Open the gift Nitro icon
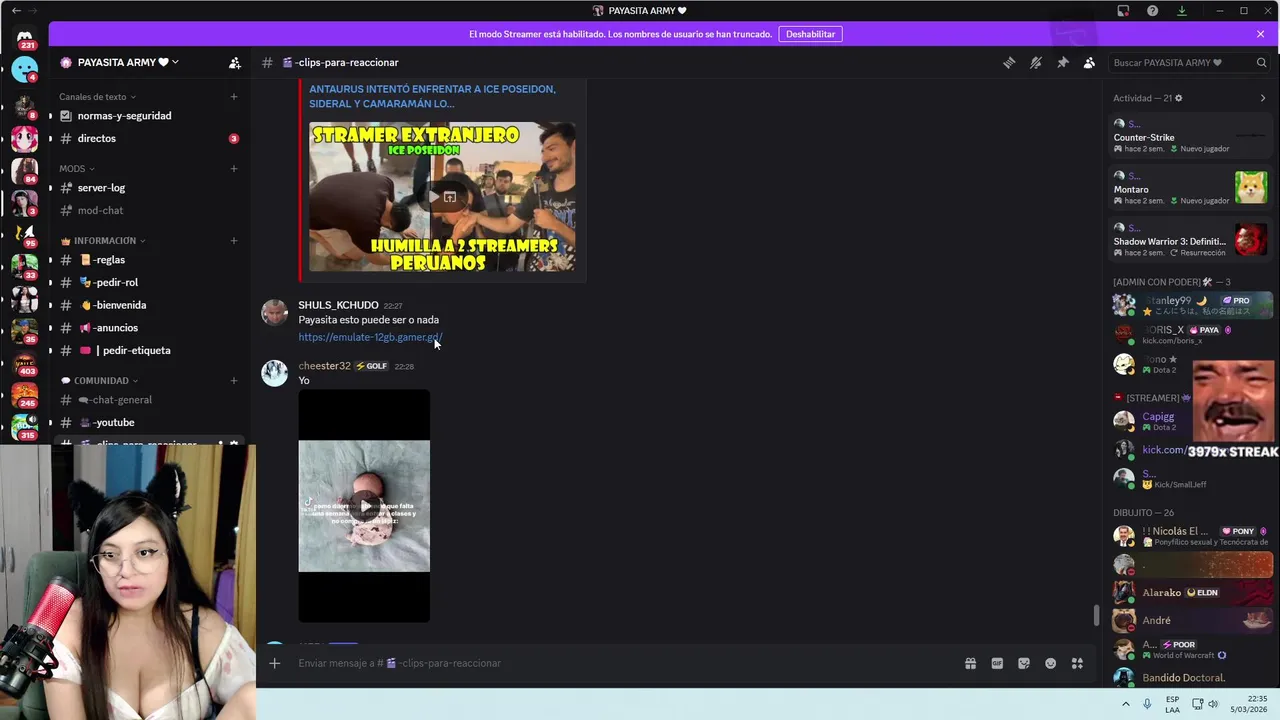Screen dimensions: 1280x720 click(970, 663)
